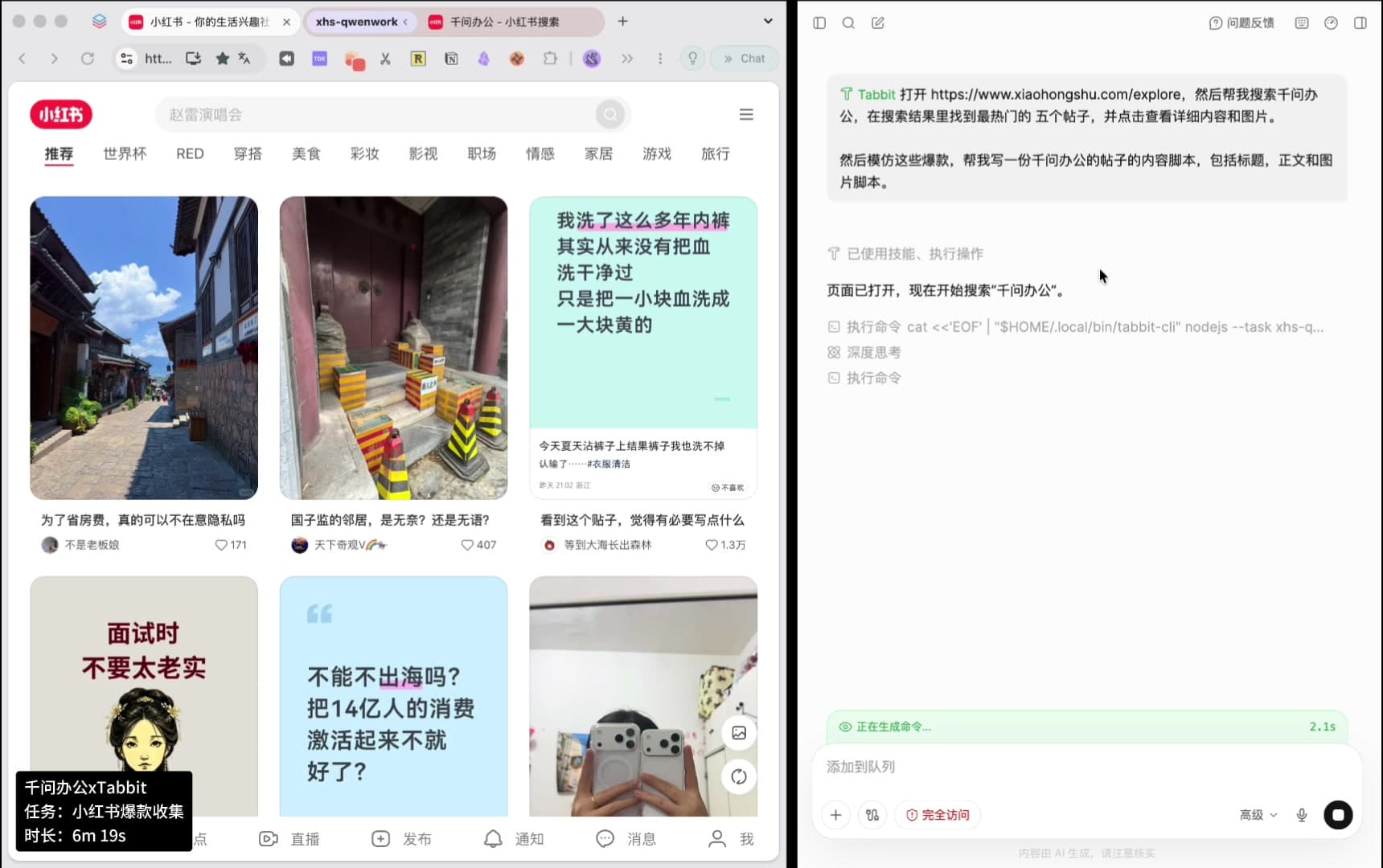Expand 已使用技能、执行操作 section
Viewport: 1383px width, 868px height.
point(905,254)
